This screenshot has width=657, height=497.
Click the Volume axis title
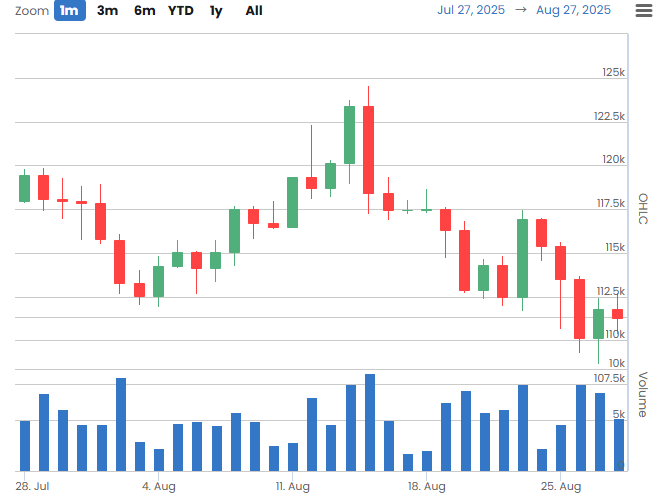(x=643, y=394)
